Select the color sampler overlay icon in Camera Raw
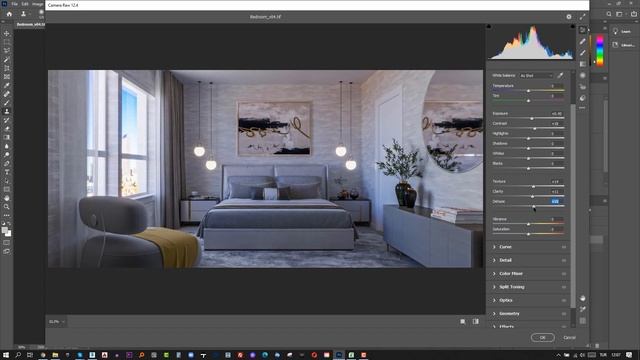 pos(582,309)
